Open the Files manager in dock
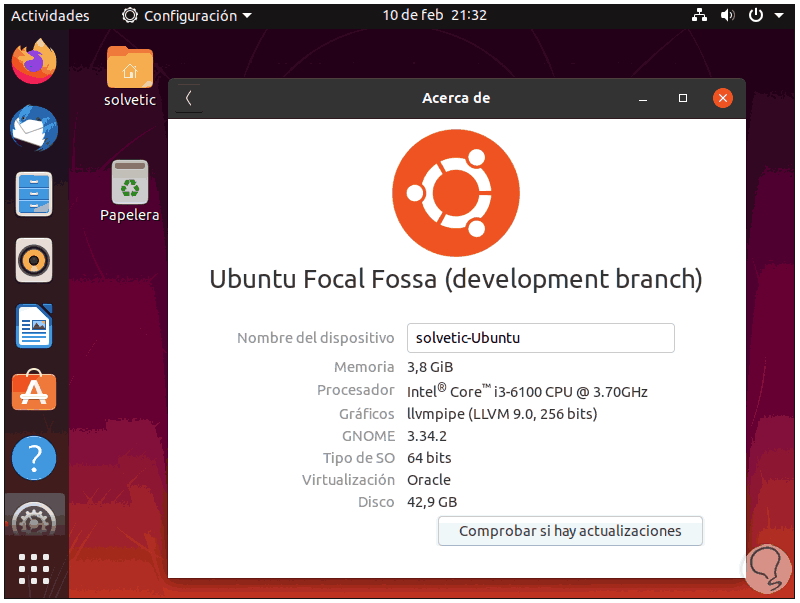This screenshot has width=800, height=603. click(34, 194)
